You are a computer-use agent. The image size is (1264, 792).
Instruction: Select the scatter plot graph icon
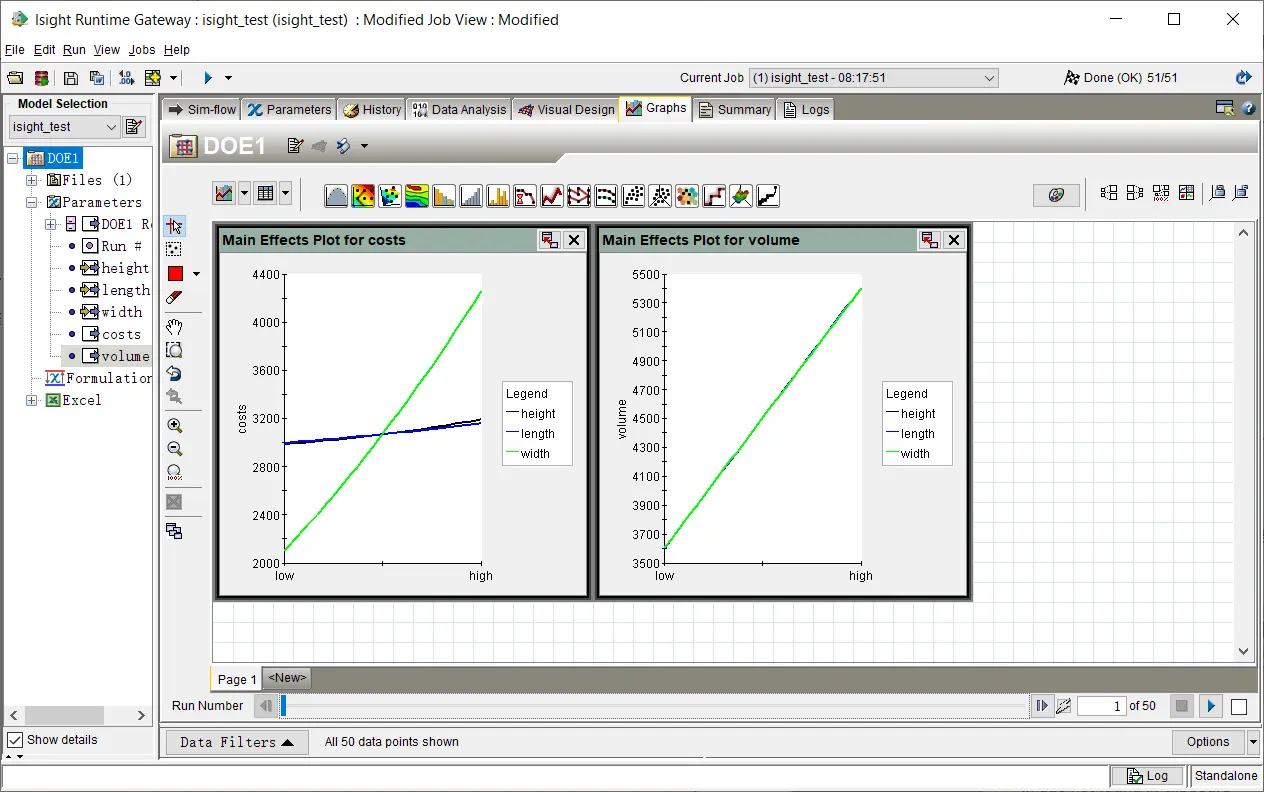(x=633, y=196)
